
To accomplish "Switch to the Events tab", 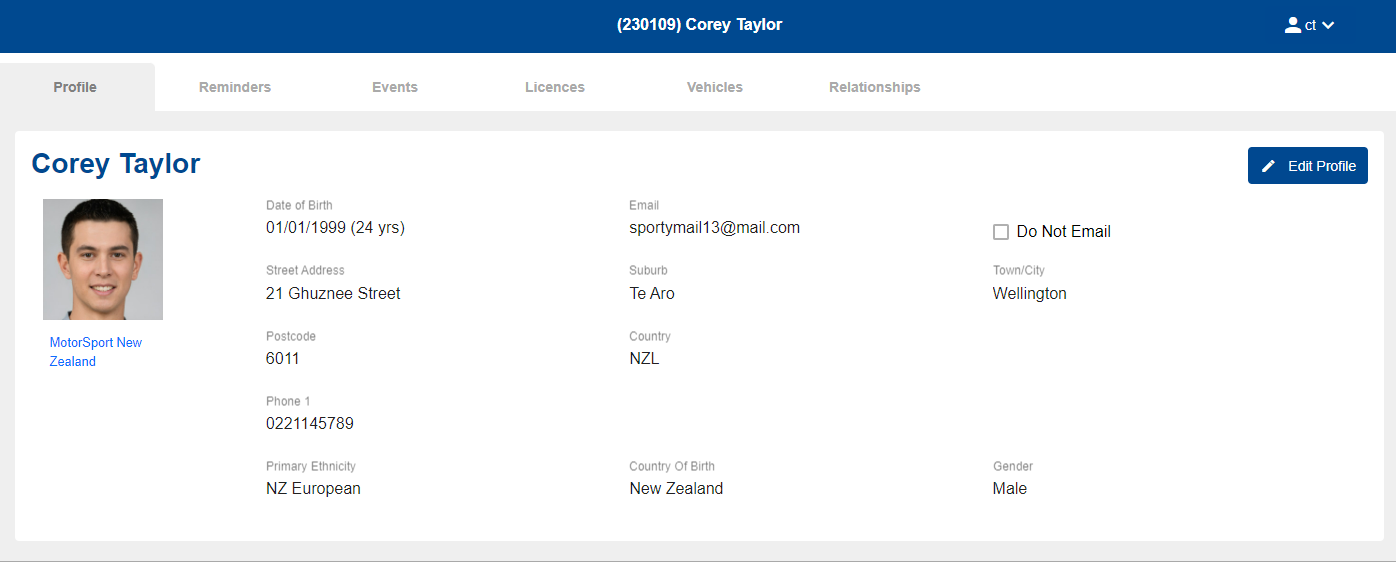I will coord(395,87).
